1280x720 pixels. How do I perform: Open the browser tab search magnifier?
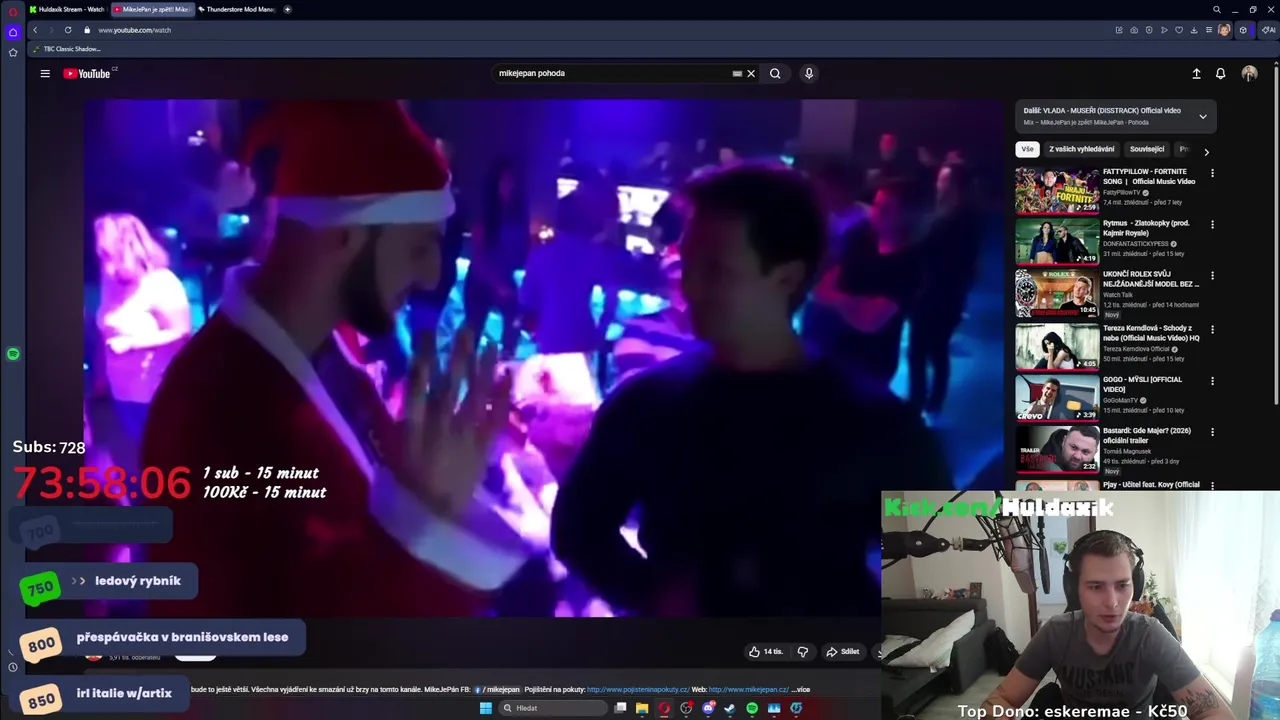[x=1217, y=9]
